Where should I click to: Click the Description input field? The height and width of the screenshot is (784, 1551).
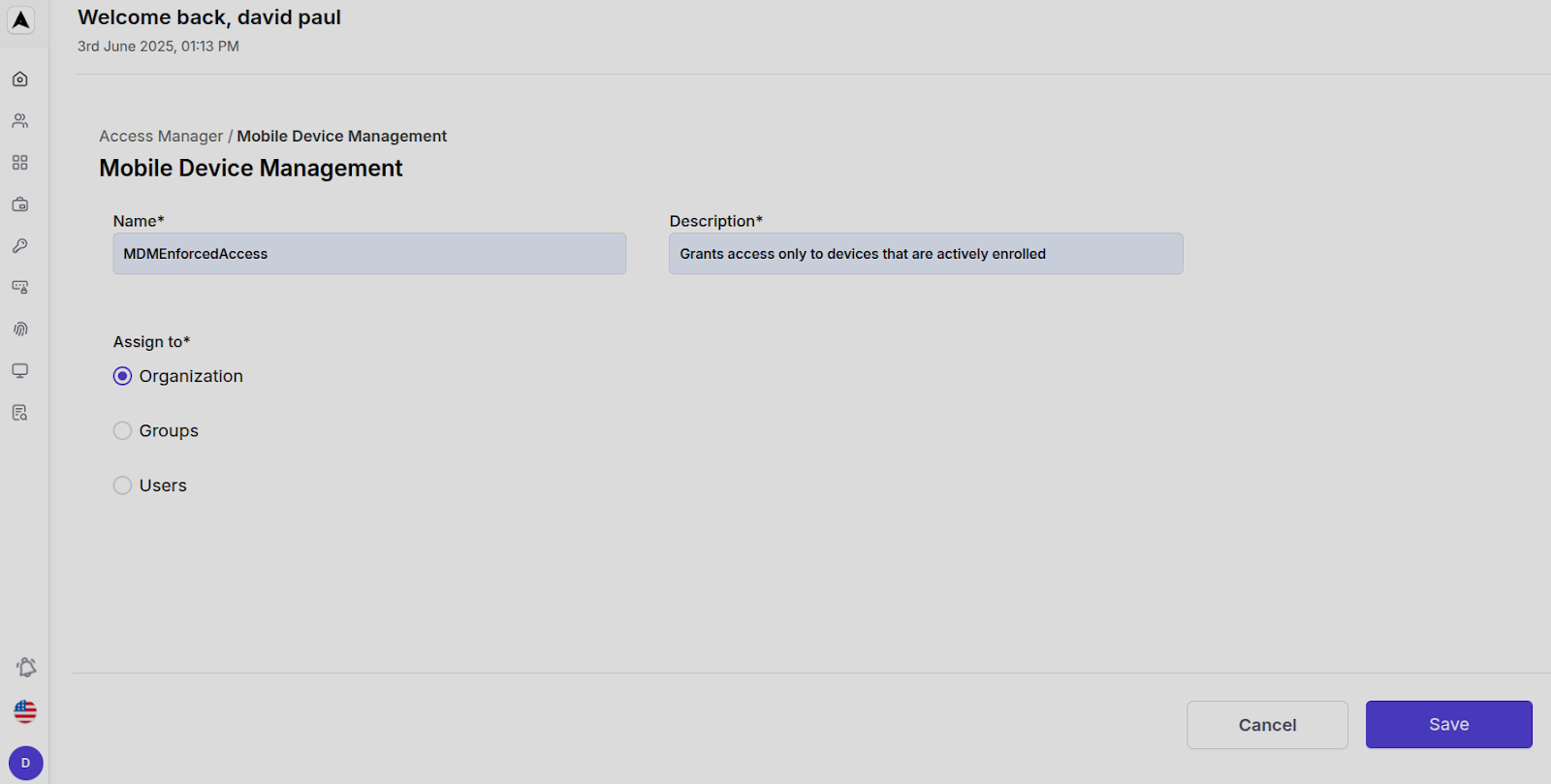(x=925, y=253)
